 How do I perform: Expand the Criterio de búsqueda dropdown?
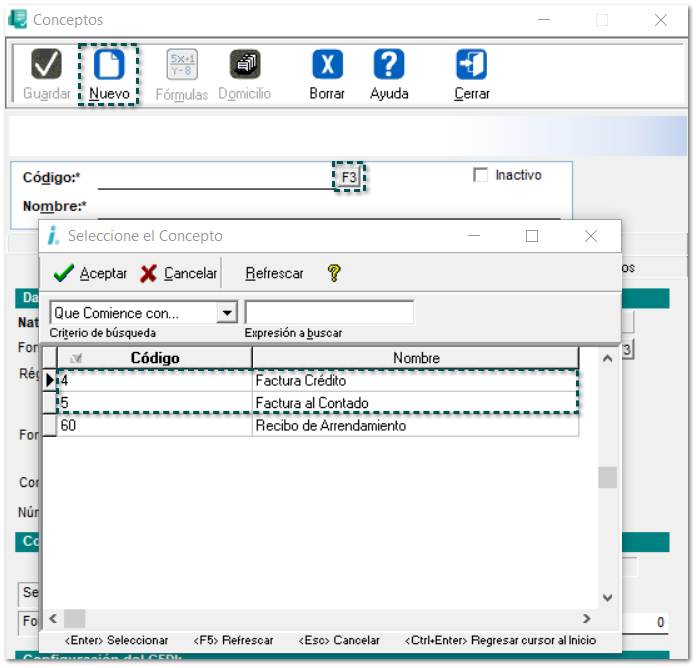[x=227, y=313]
